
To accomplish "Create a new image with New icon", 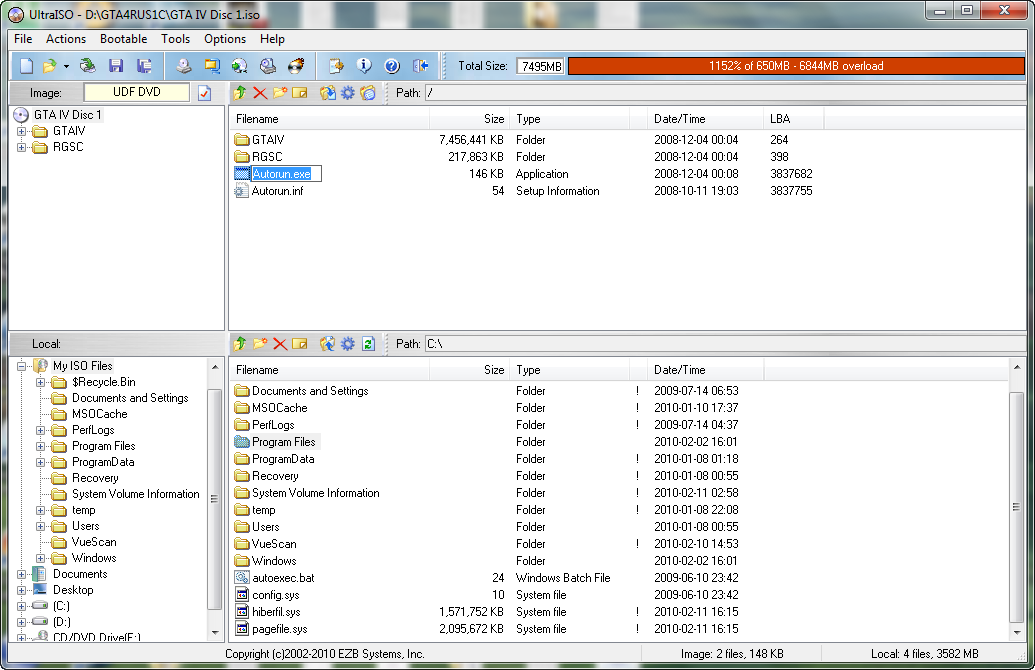I will coord(26,66).
